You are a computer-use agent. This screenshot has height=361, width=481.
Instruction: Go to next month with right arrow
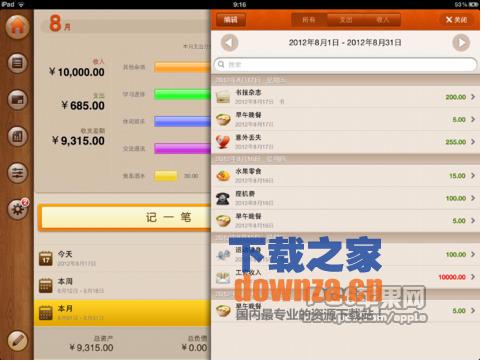click(x=461, y=43)
